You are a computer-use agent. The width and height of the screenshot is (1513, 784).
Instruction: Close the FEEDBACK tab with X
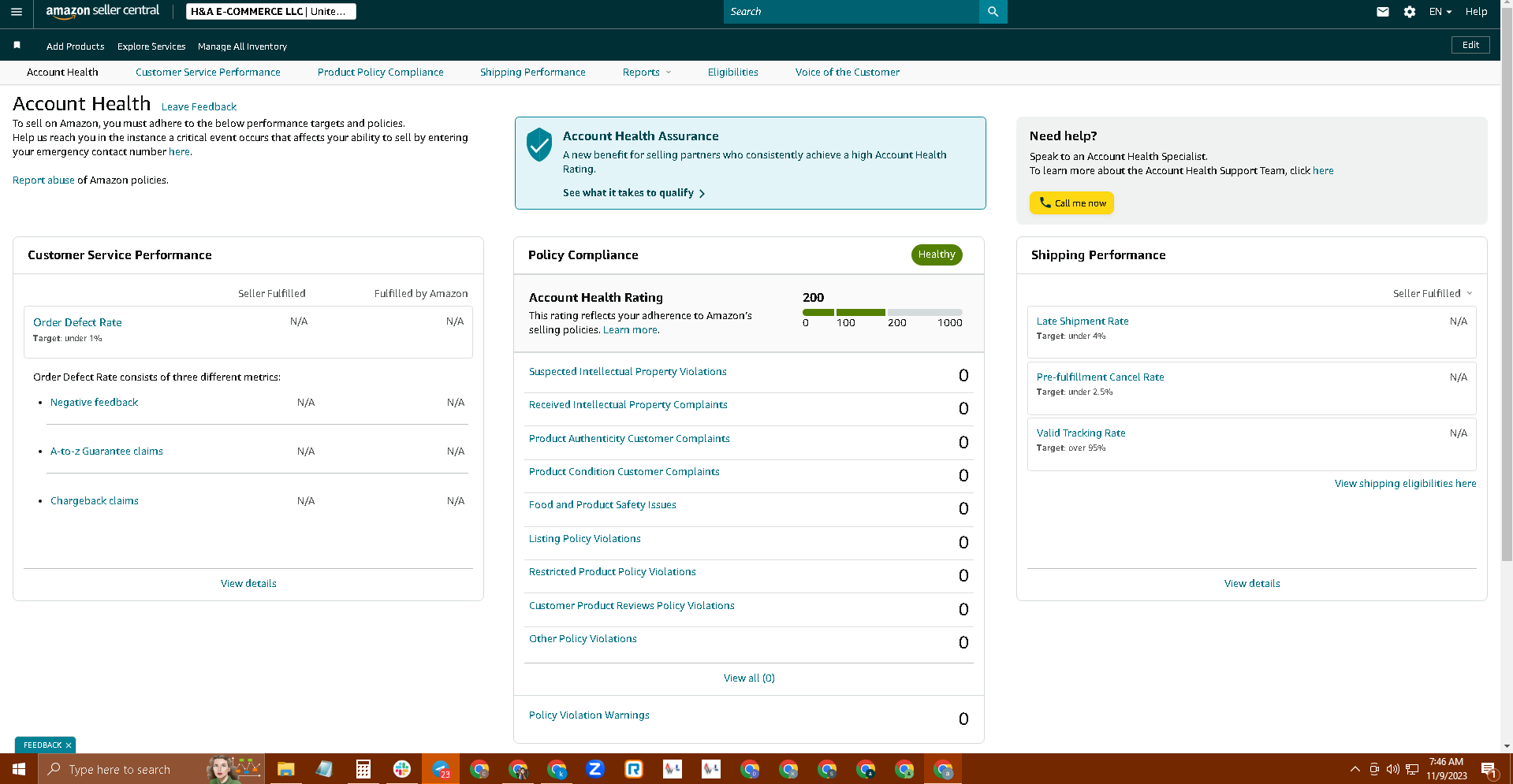pyautogui.click(x=69, y=745)
